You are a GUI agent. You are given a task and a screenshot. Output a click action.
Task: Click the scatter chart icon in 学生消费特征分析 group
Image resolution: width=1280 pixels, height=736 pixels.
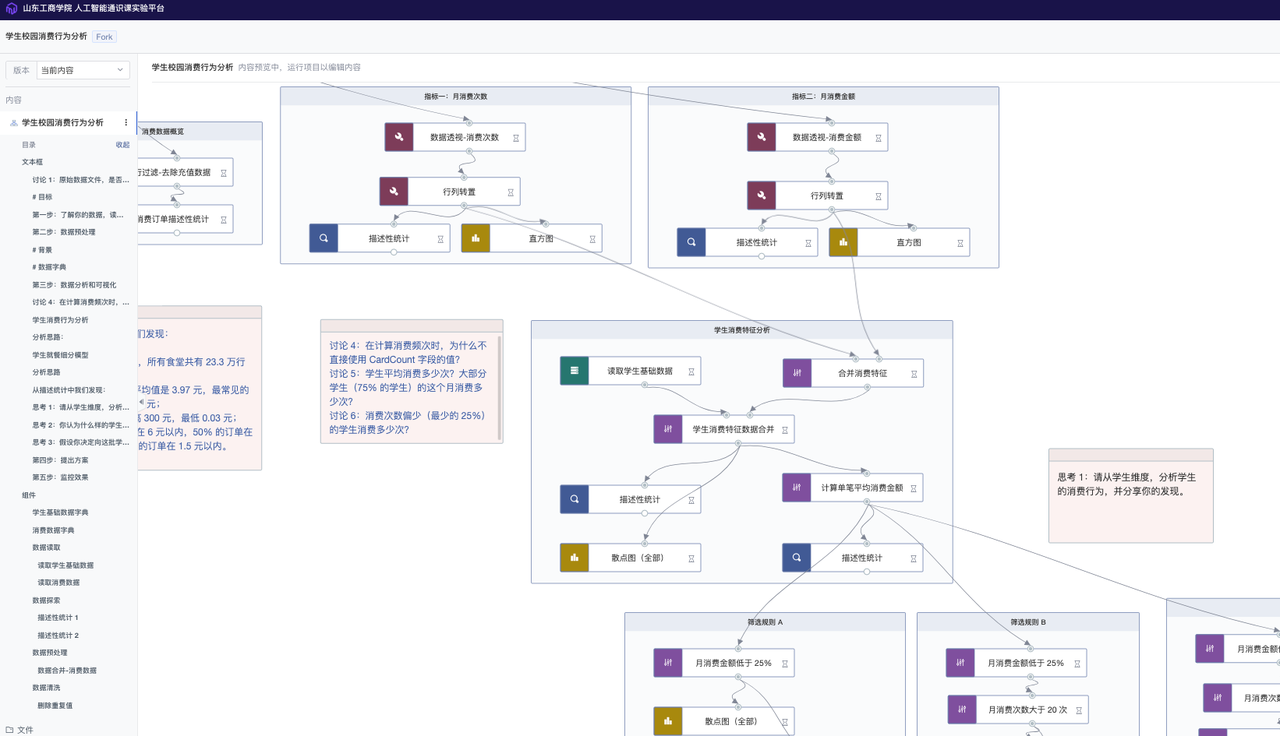pyautogui.click(x=574, y=558)
